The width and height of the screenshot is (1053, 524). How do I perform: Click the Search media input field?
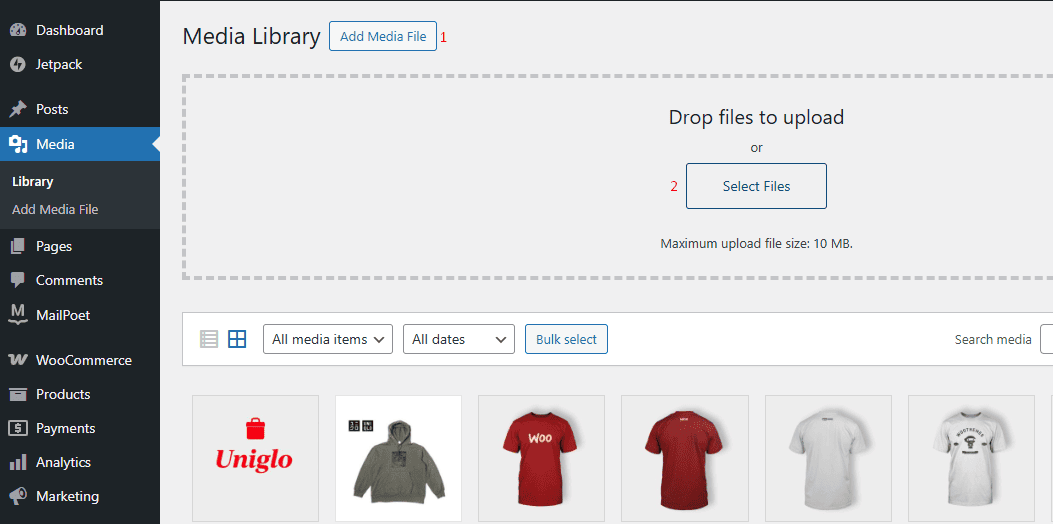1046,339
